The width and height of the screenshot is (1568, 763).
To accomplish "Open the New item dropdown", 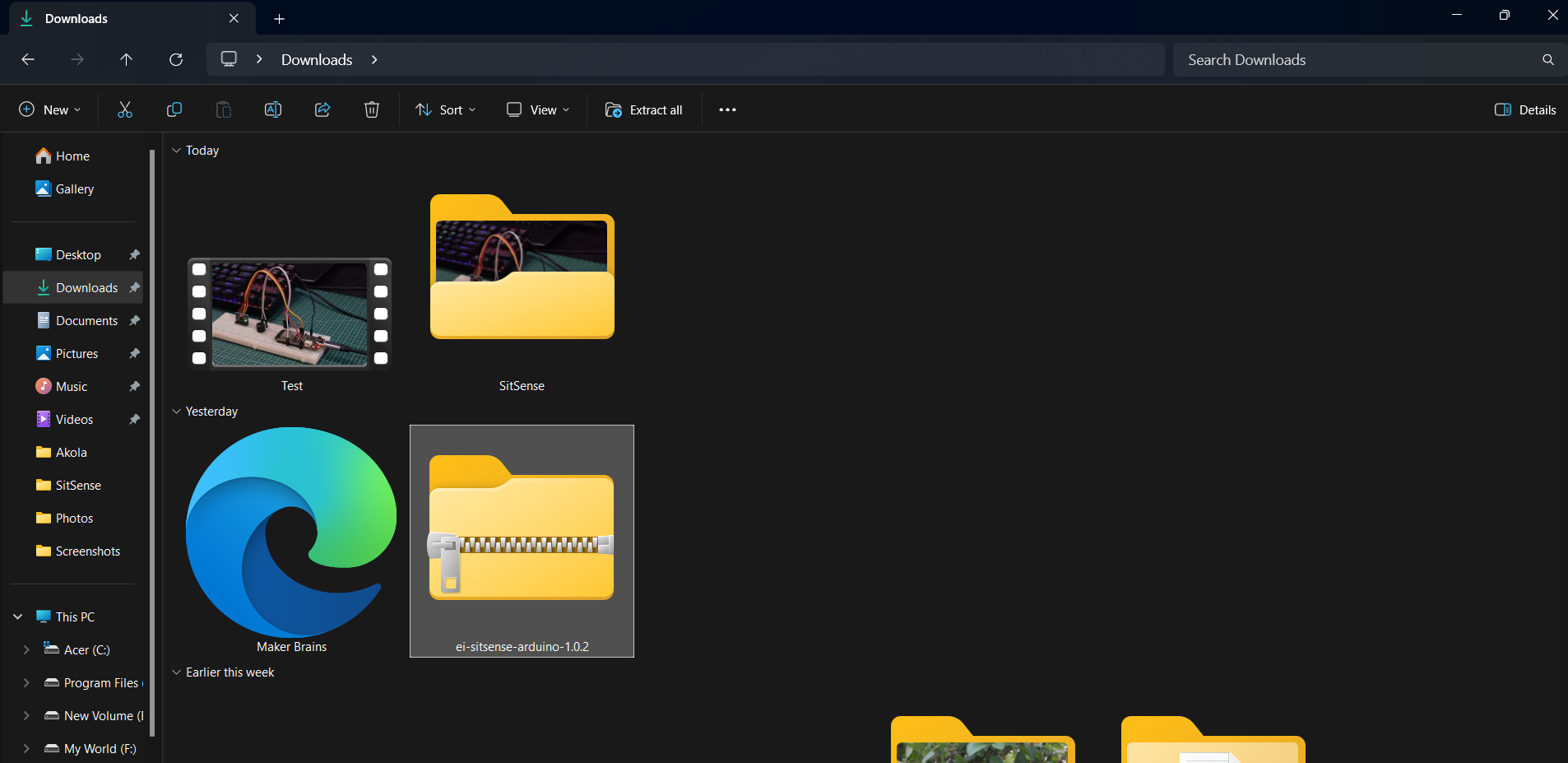I will [x=50, y=109].
